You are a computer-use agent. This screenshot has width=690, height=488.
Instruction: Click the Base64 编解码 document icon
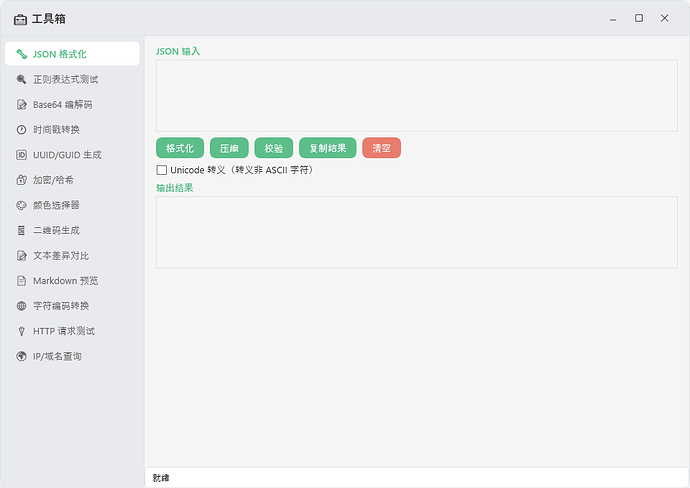[22, 105]
